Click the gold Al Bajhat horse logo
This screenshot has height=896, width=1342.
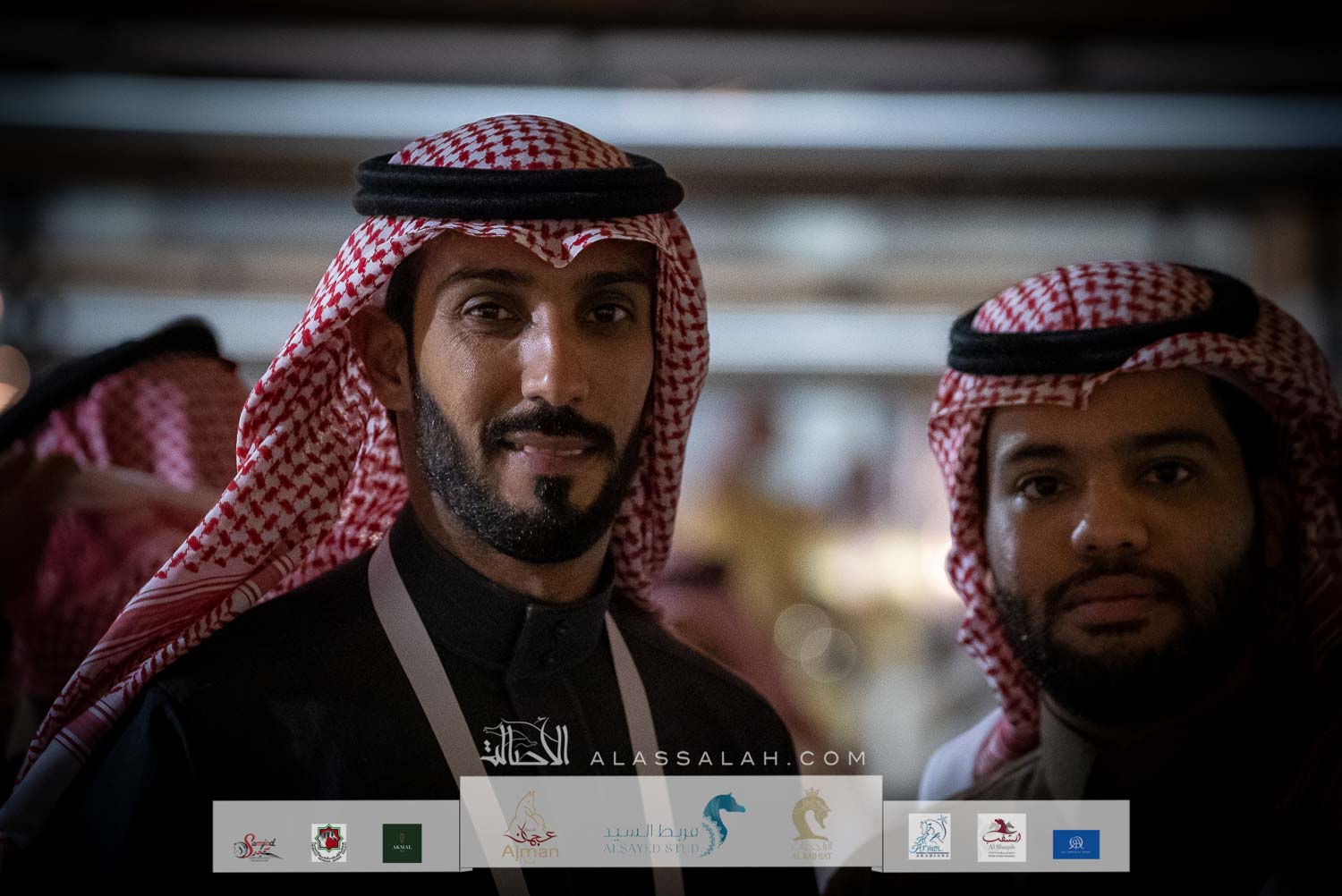click(x=812, y=826)
